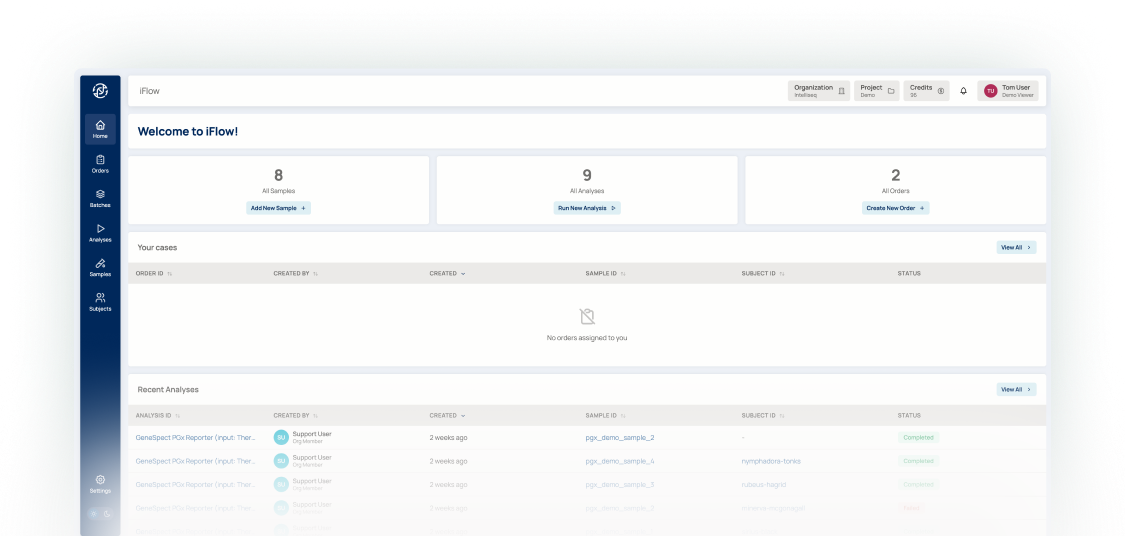Open pgx_demo_sample_3 sample link
1125x536 pixels.
click(620, 485)
